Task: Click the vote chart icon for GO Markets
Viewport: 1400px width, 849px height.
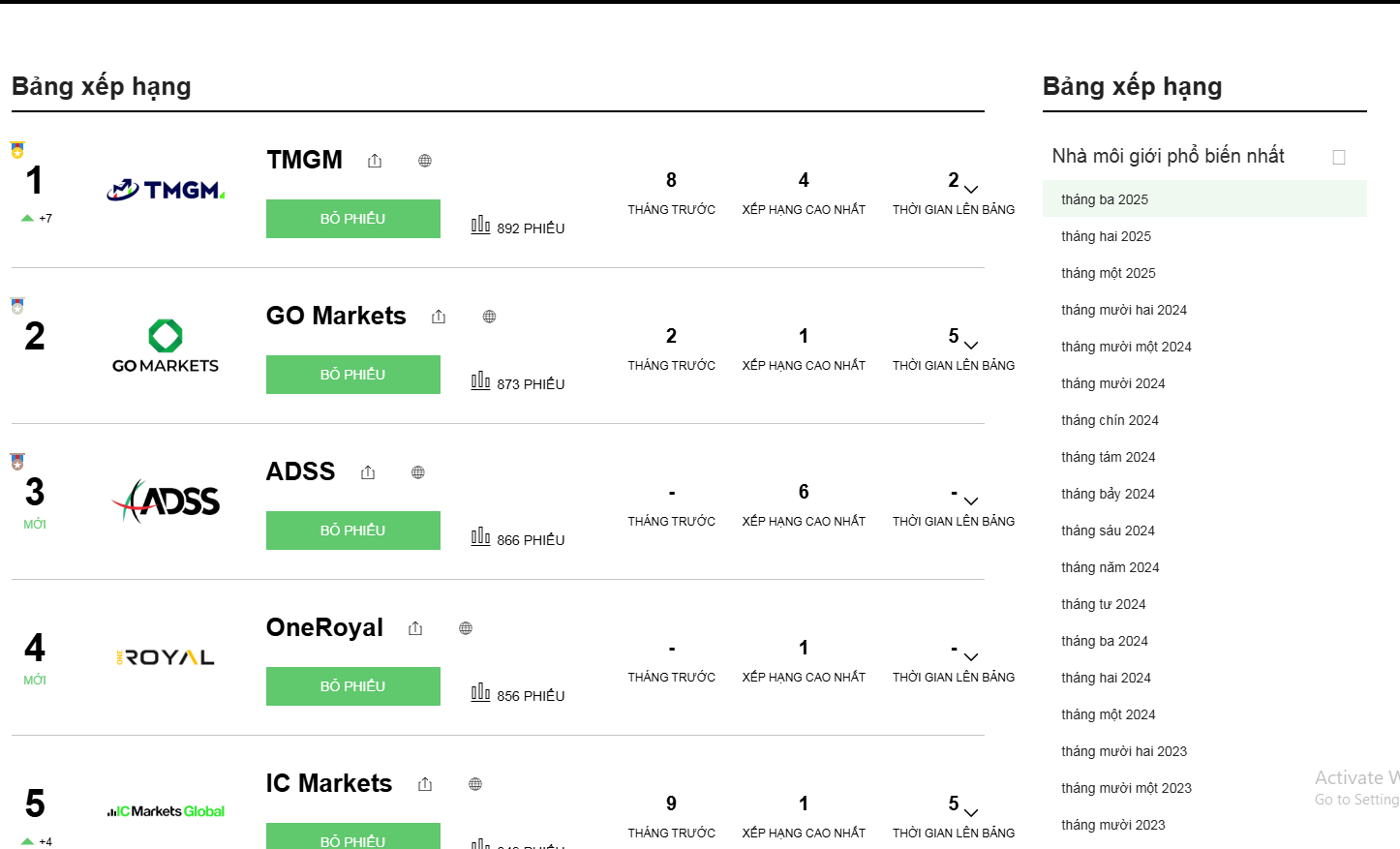Action: 480,380
